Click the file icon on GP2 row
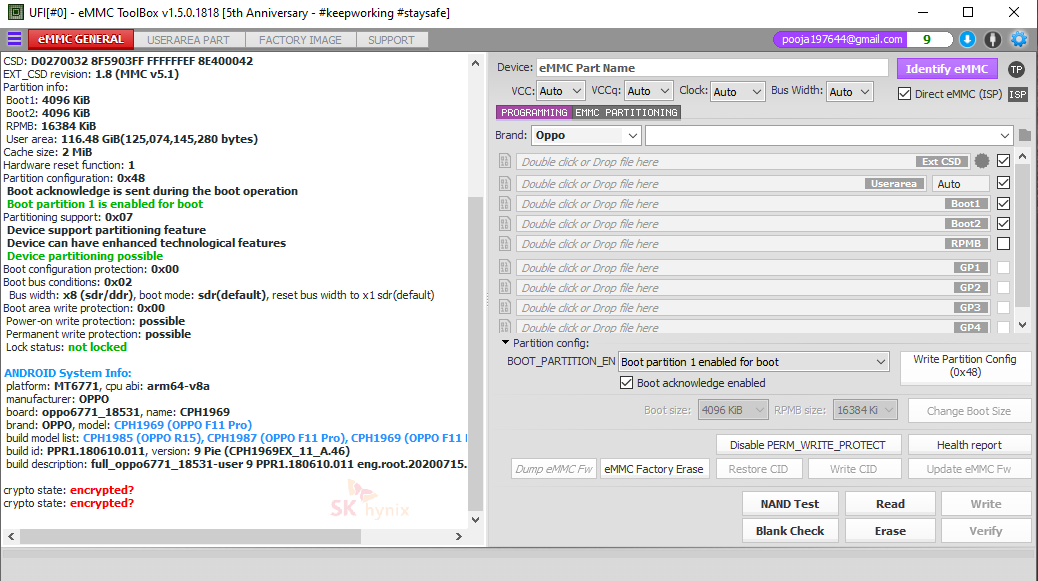This screenshot has width=1038, height=581. tap(505, 287)
